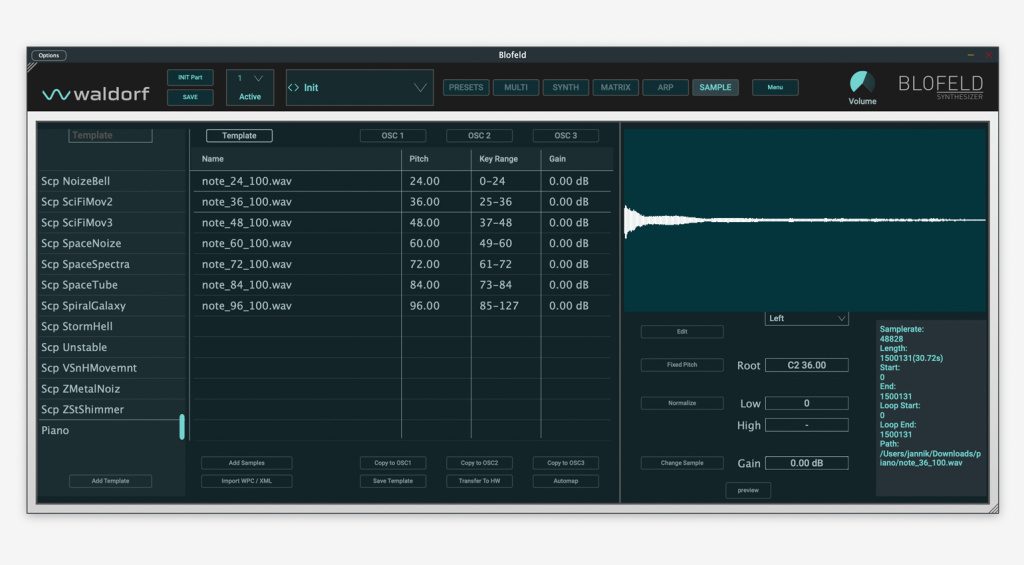Turn the Volume knob
Image resolution: width=1024 pixels, height=565 pixels.
click(861, 83)
